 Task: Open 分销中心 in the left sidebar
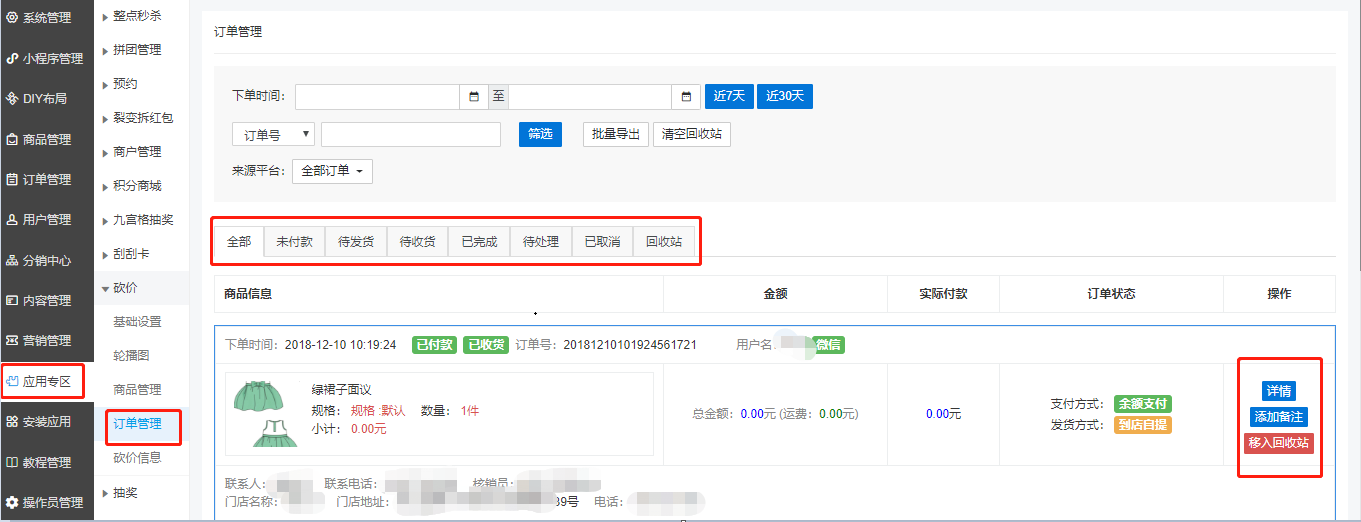(x=47, y=261)
